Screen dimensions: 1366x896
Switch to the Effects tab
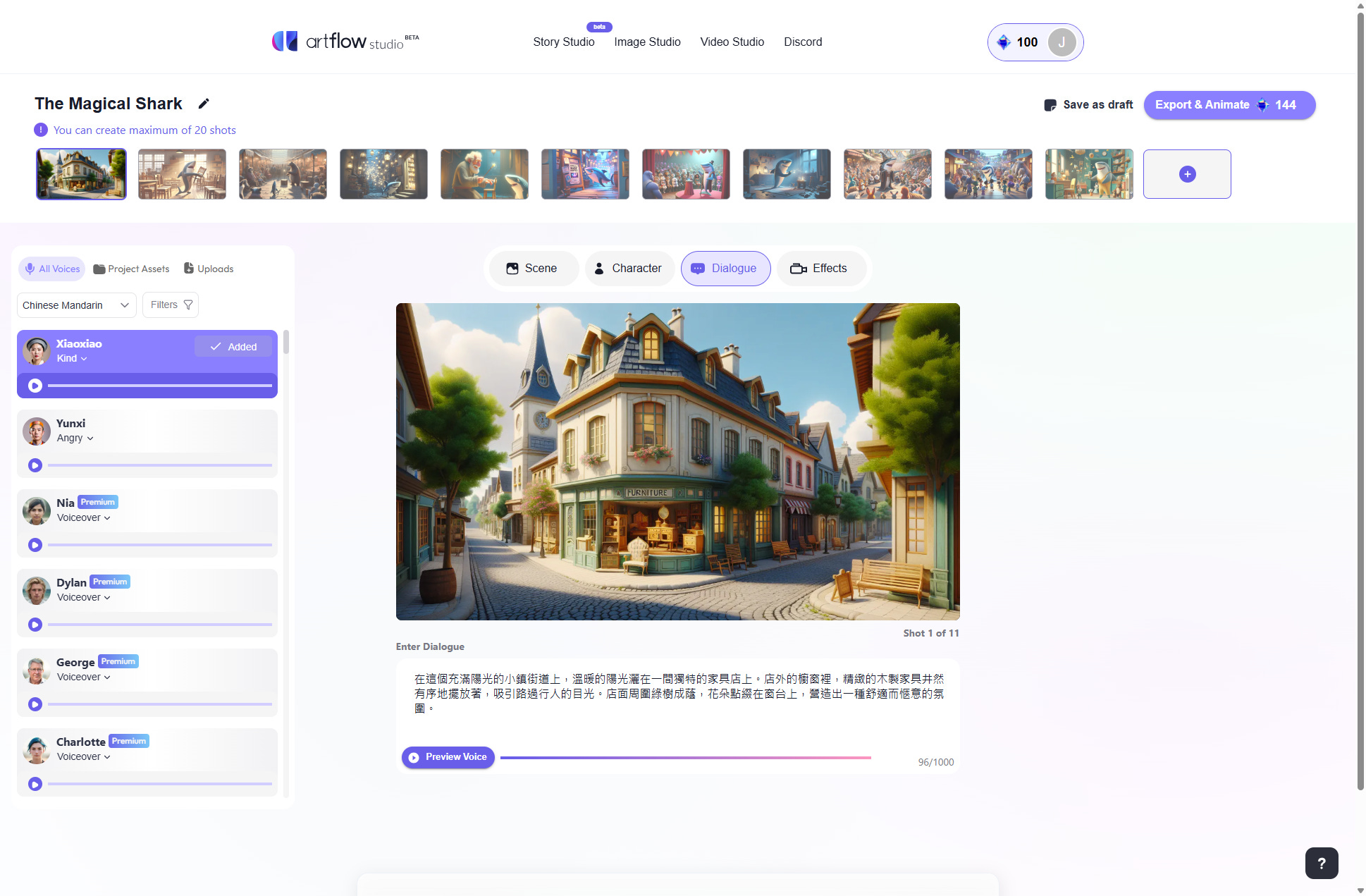[x=819, y=269]
